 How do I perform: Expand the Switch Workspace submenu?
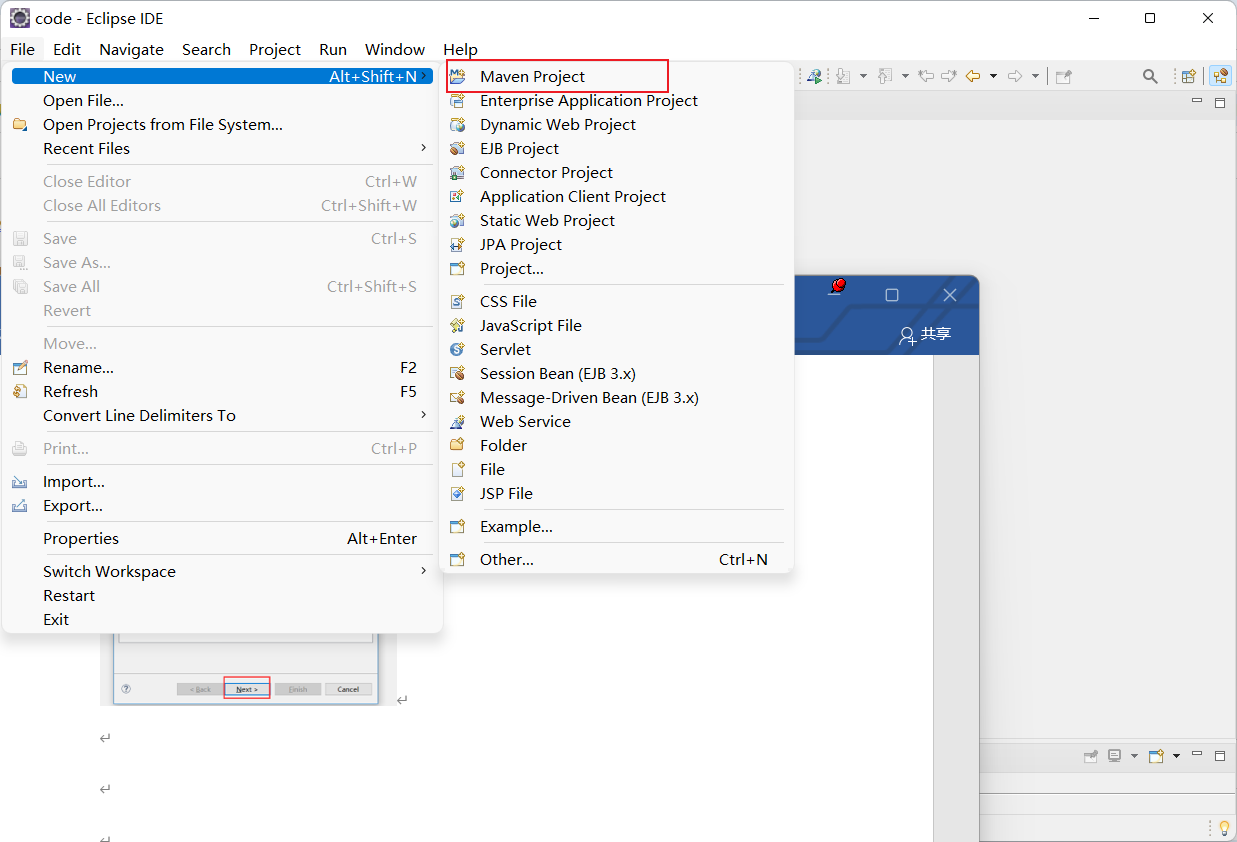tap(222, 571)
